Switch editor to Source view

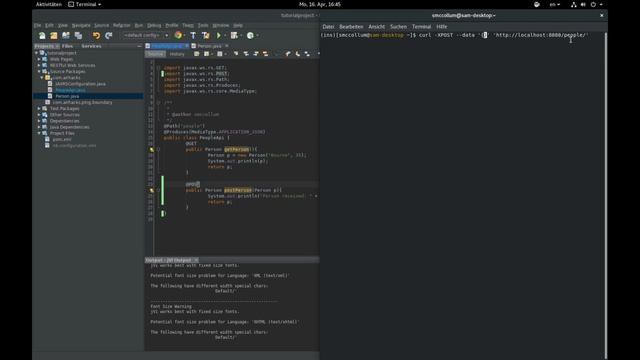(155, 54)
